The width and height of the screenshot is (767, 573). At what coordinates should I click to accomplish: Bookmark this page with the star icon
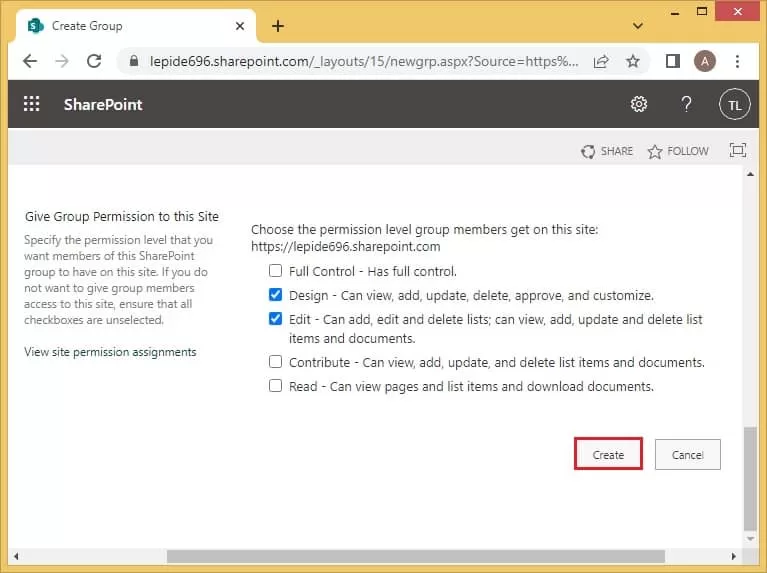pos(633,61)
